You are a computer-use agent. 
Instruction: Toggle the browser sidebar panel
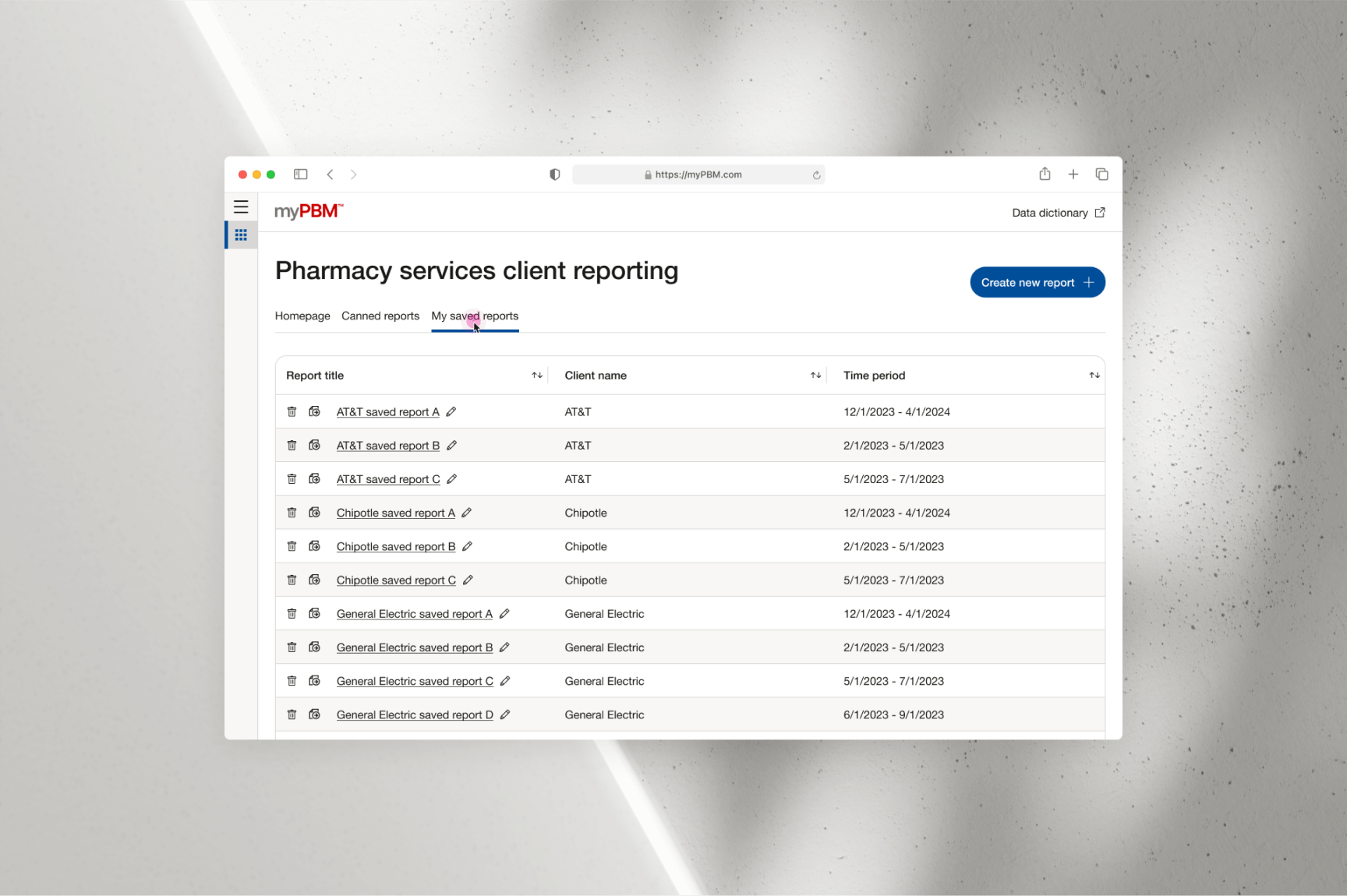pos(300,175)
